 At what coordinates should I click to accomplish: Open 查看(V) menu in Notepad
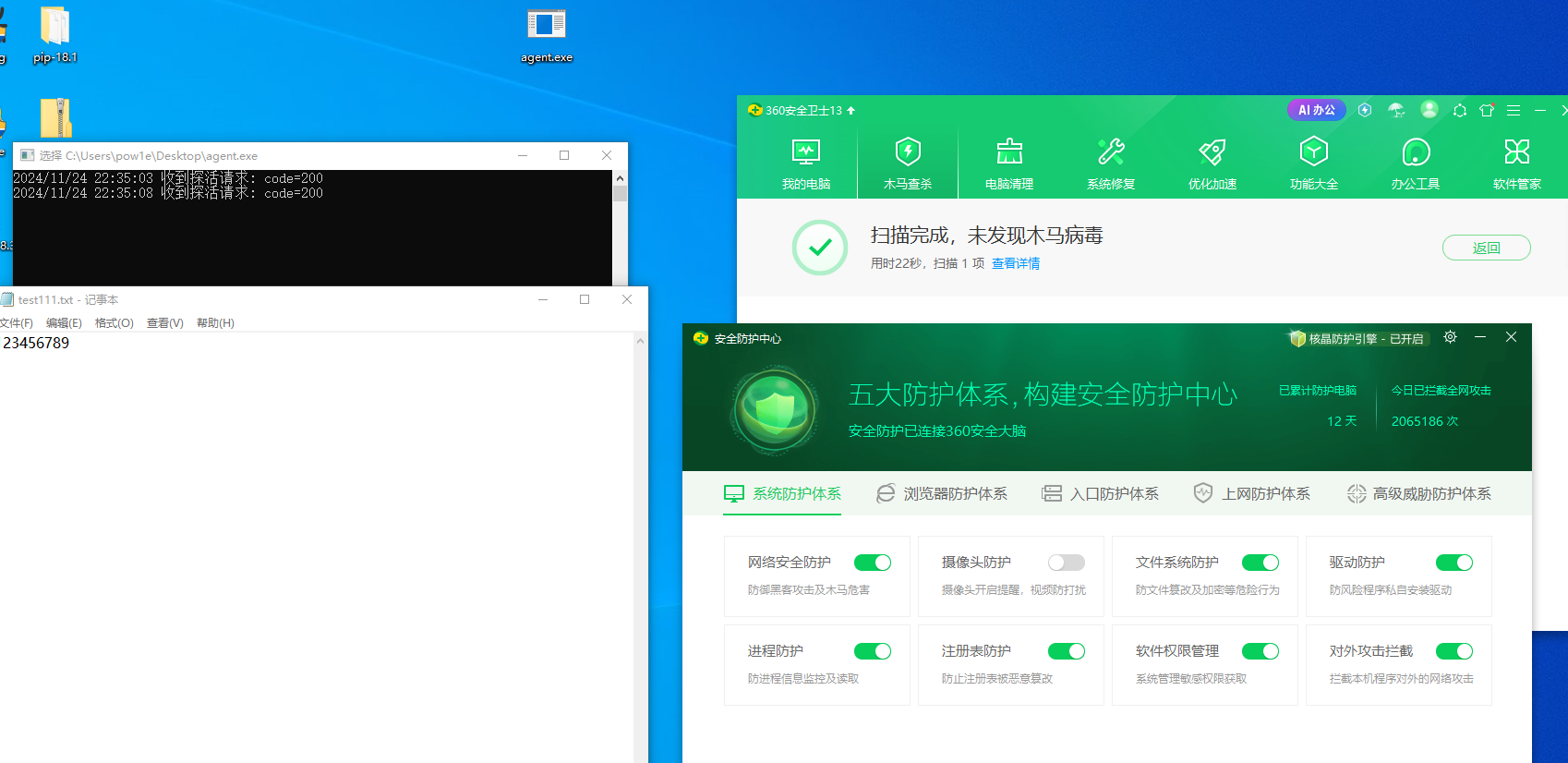[165, 323]
